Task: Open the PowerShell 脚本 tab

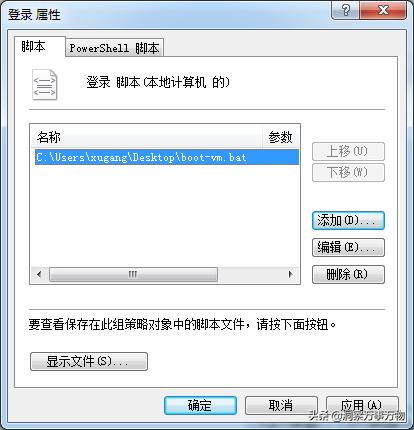Action: (x=114, y=48)
